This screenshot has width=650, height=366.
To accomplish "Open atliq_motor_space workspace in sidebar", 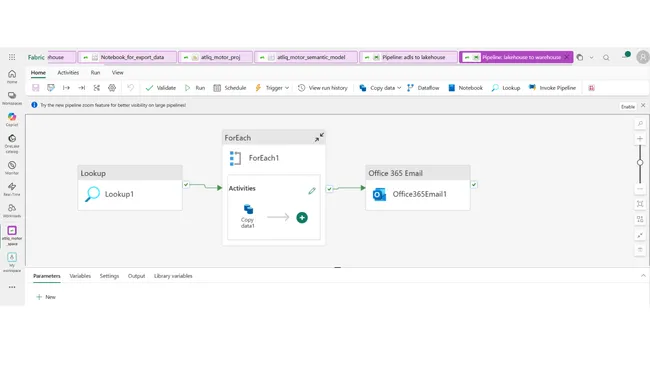I will coord(12,236).
